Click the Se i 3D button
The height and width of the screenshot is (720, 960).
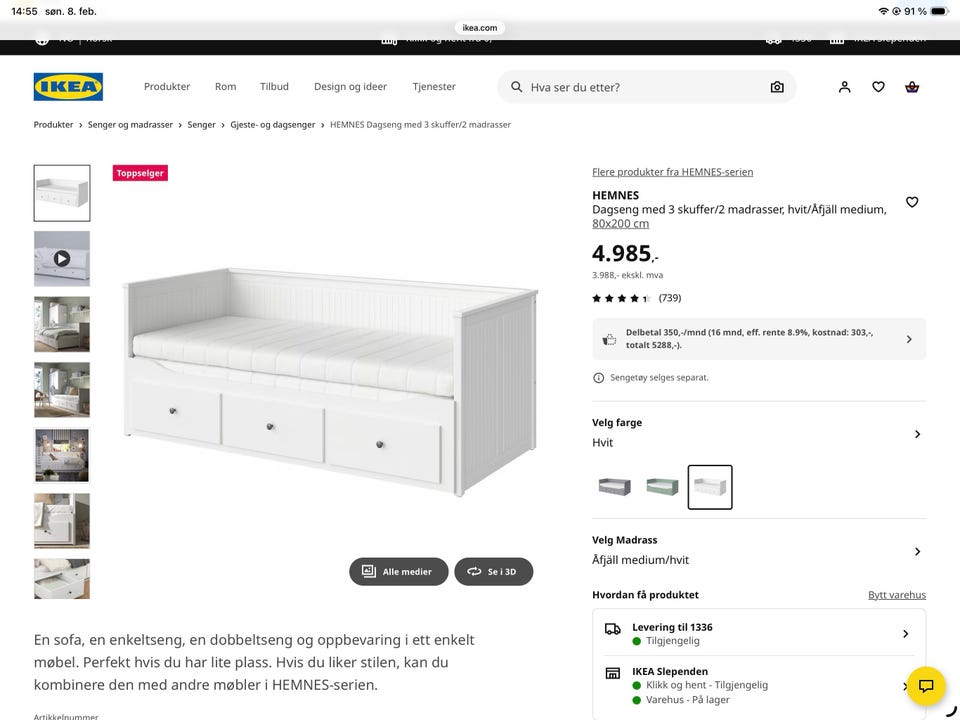click(x=493, y=572)
